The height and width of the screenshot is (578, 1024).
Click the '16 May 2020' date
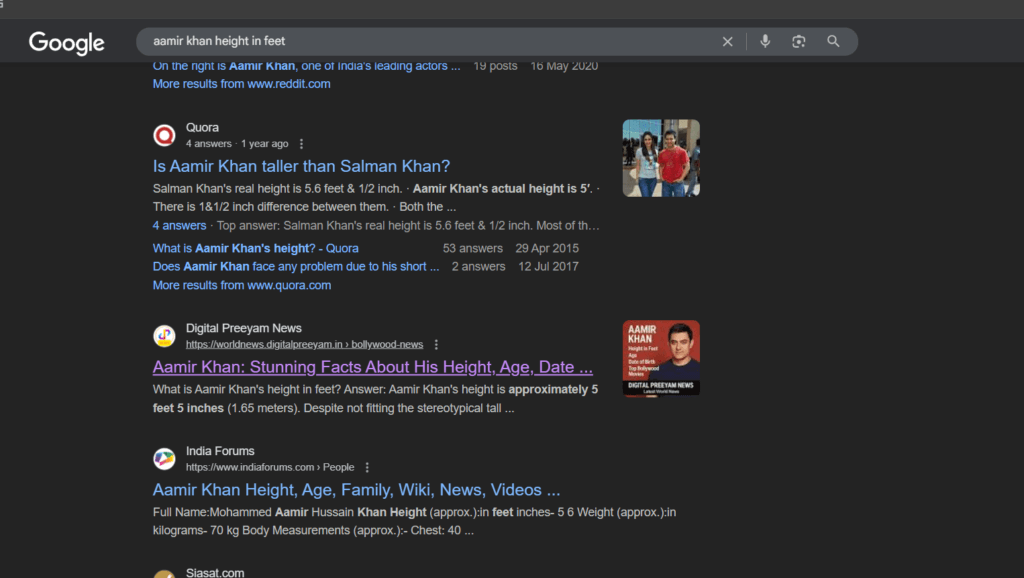click(564, 66)
